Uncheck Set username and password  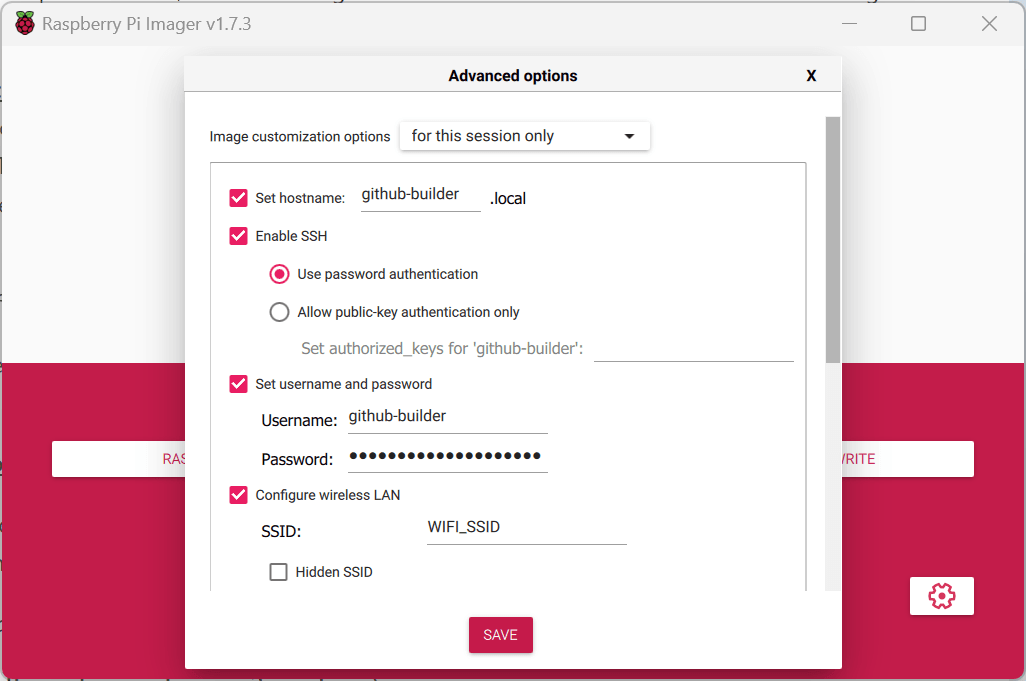point(238,383)
